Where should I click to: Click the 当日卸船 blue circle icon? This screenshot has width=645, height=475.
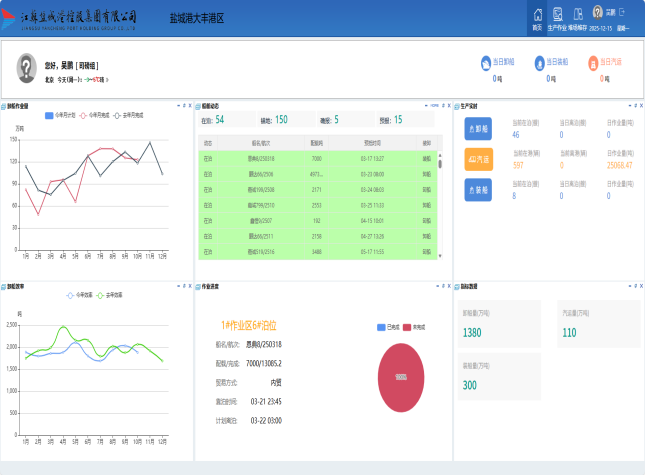point(486,64)
